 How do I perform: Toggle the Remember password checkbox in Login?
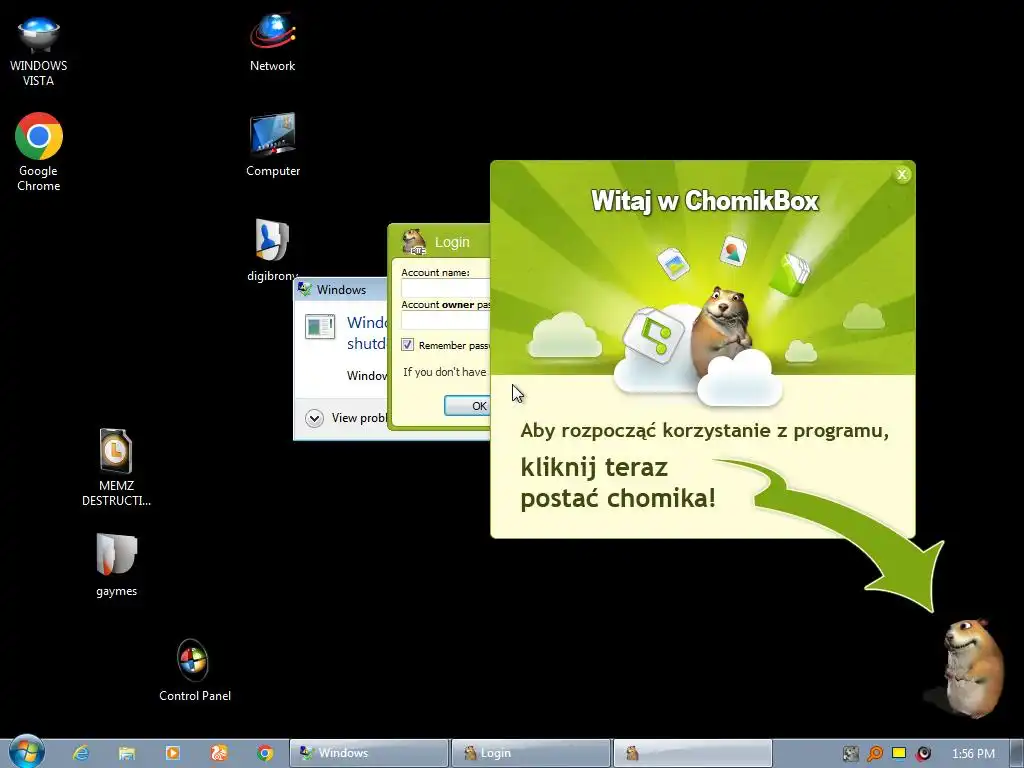408,345
